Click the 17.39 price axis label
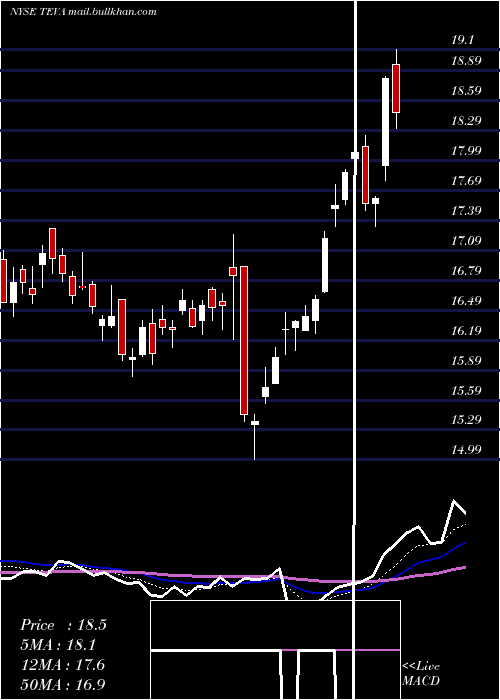Viewport: 500px width, 700px height. [466, 210]
